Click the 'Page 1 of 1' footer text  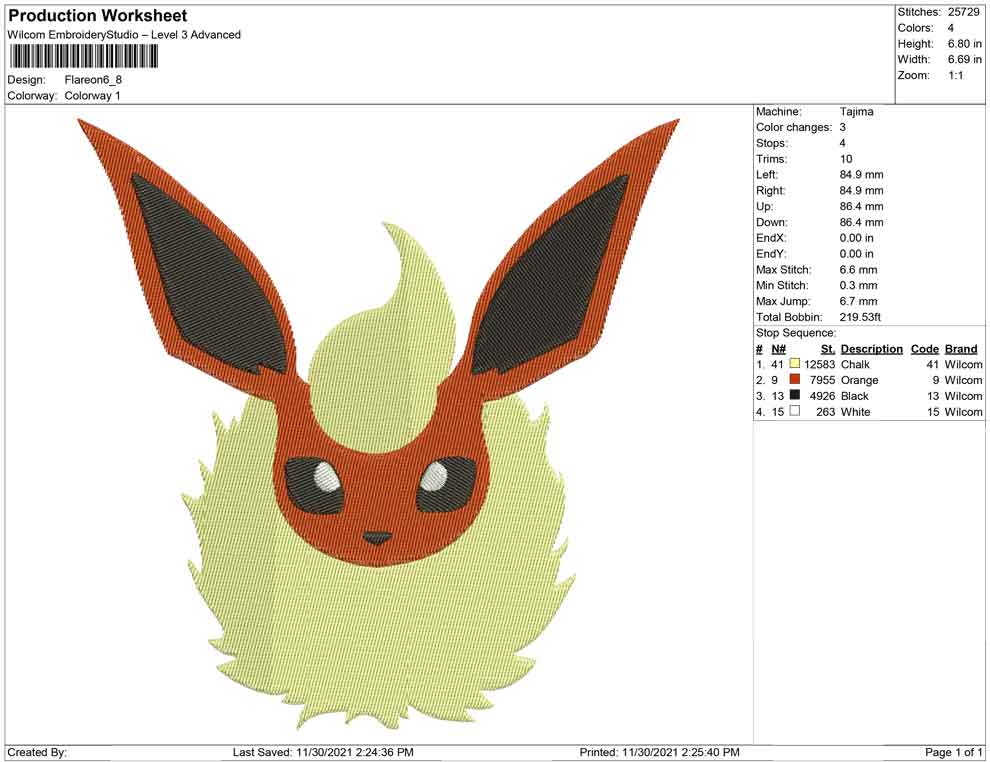[953, 753]
